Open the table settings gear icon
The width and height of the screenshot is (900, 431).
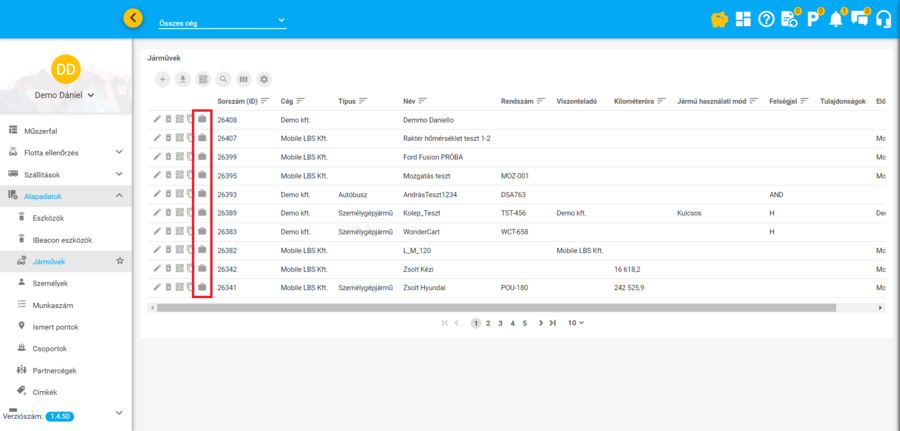264,79
